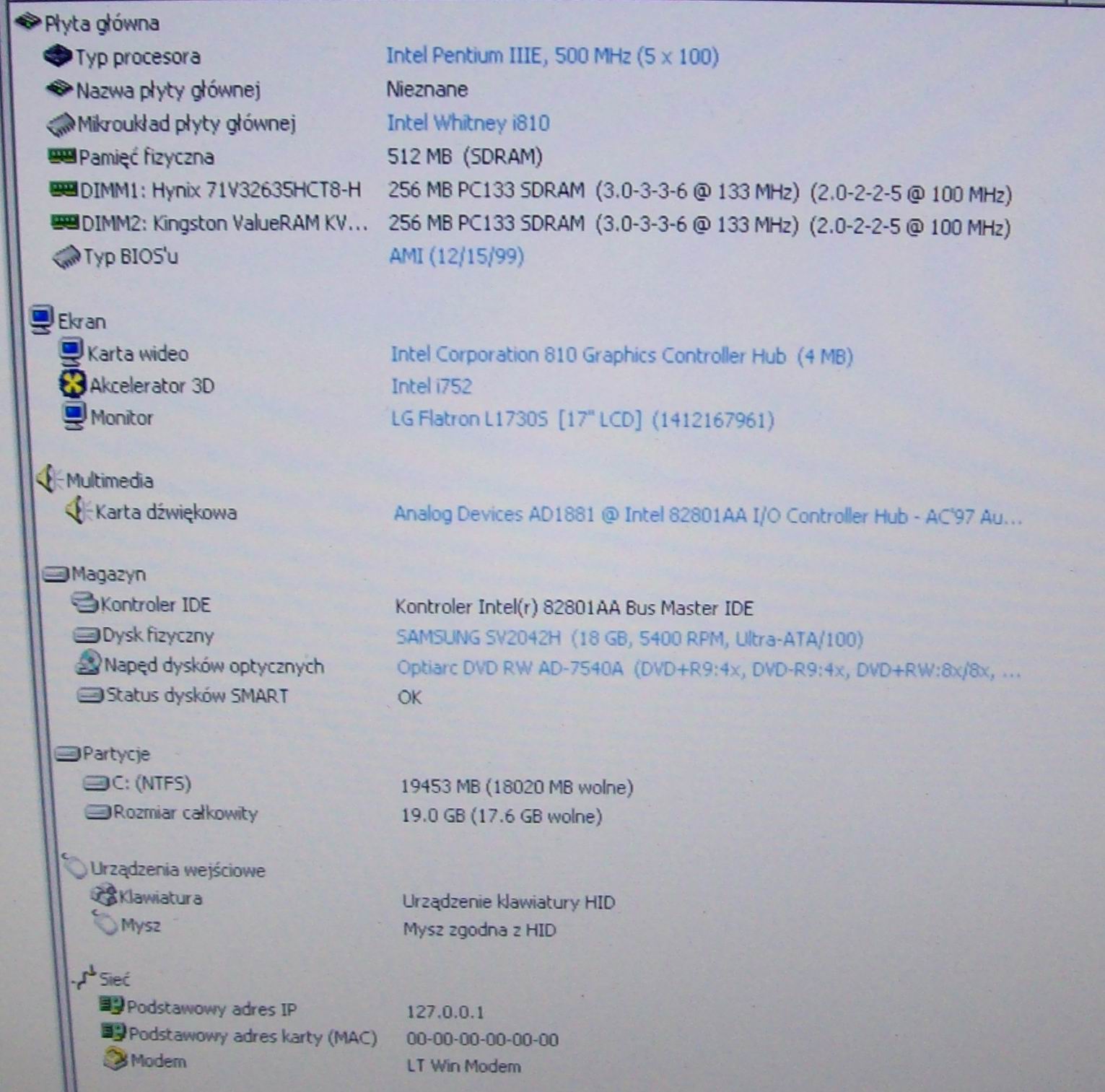This screenshot has height=1092, width=1105.
Task: Select the DIMM1: Hynix 71V32635HCT8-H label
Action: click(x=220, y=190)
